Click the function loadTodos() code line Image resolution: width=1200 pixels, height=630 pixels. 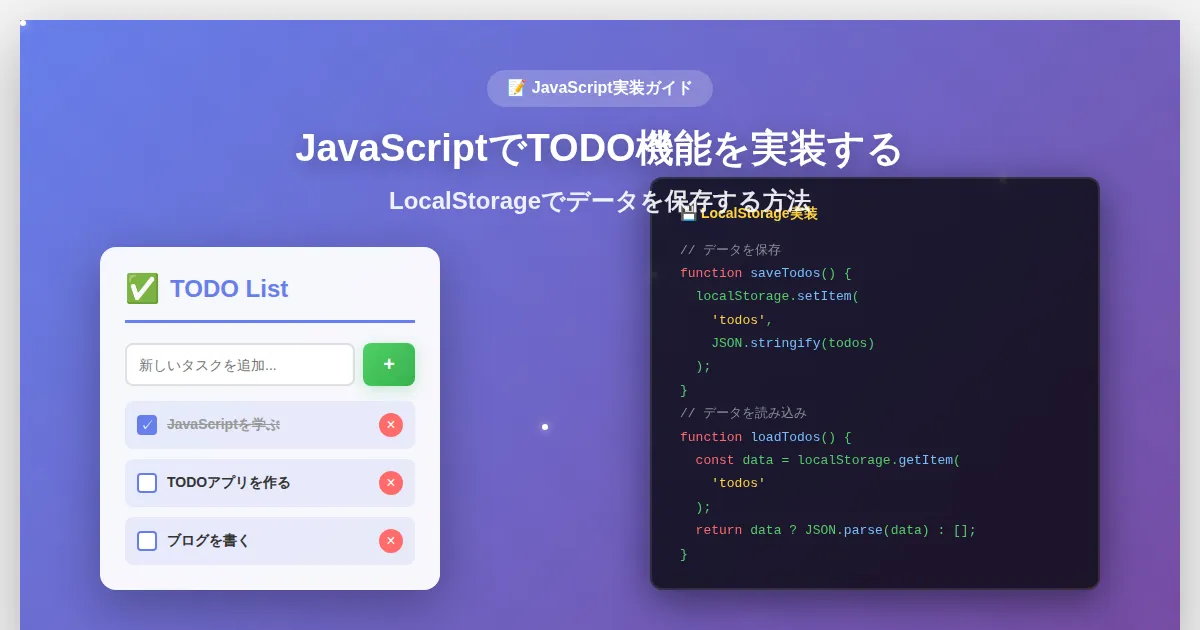pyautogui.click(x=765, y=438)
